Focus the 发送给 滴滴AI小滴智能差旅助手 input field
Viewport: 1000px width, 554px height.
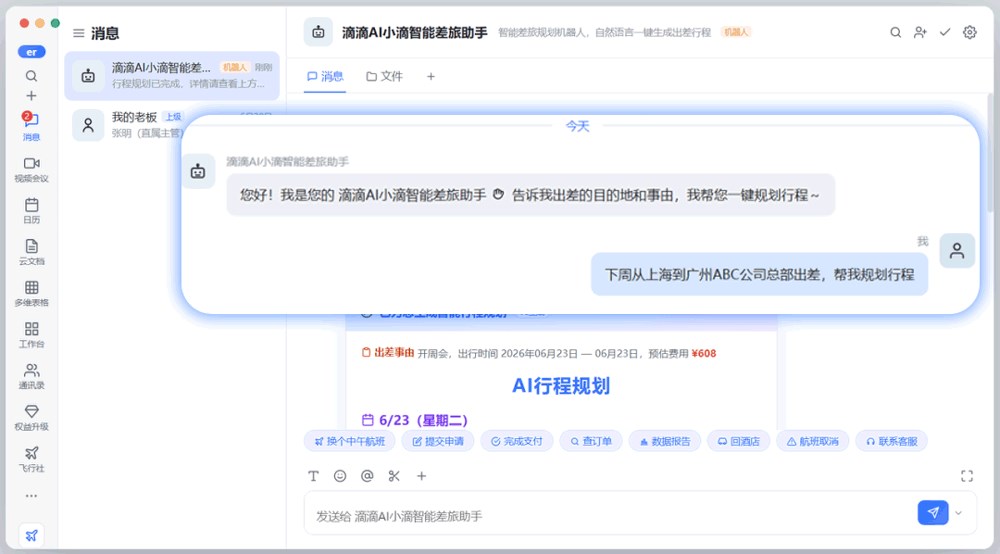point(610,515)
